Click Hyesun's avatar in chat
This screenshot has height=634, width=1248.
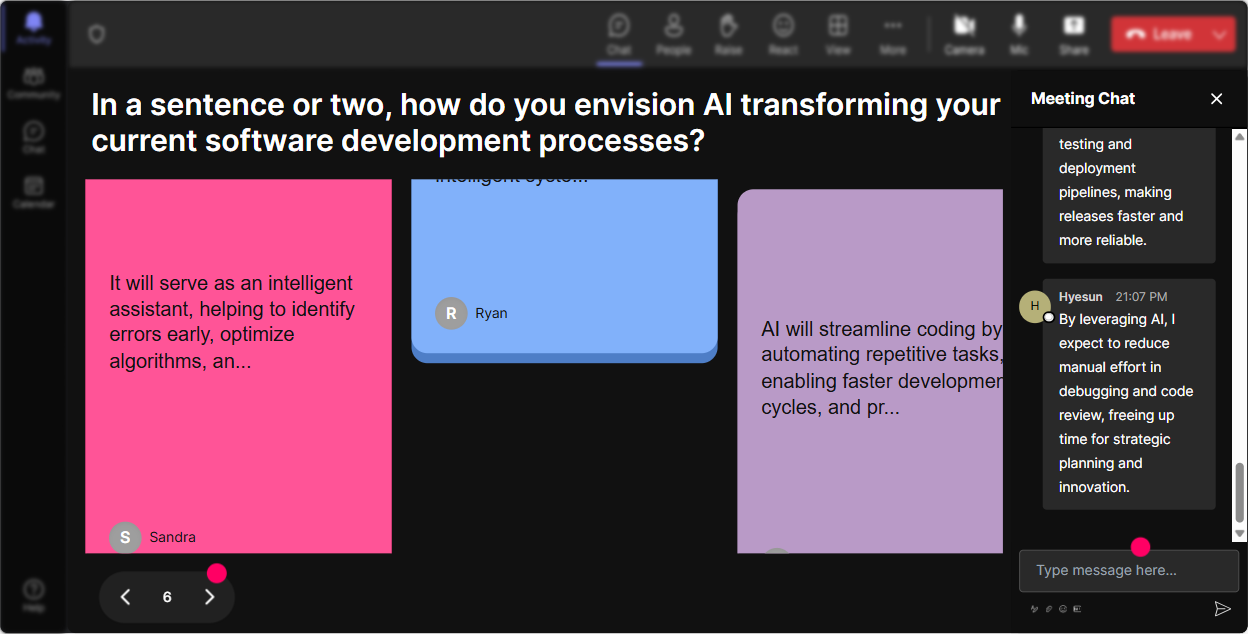coord(1034,306)
